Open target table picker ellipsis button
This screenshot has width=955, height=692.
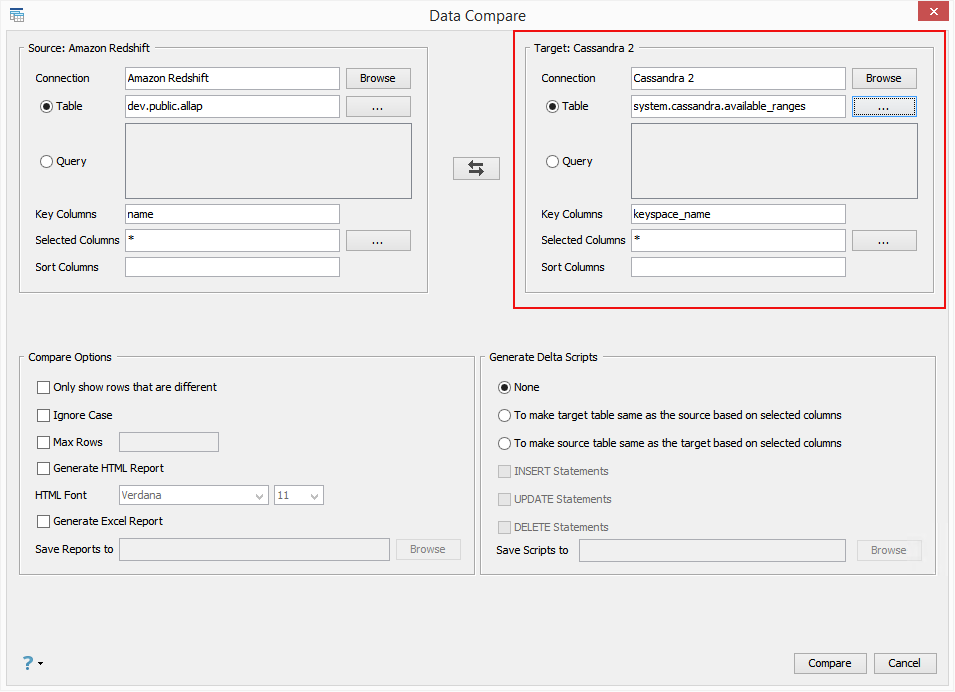click(884, 106)
